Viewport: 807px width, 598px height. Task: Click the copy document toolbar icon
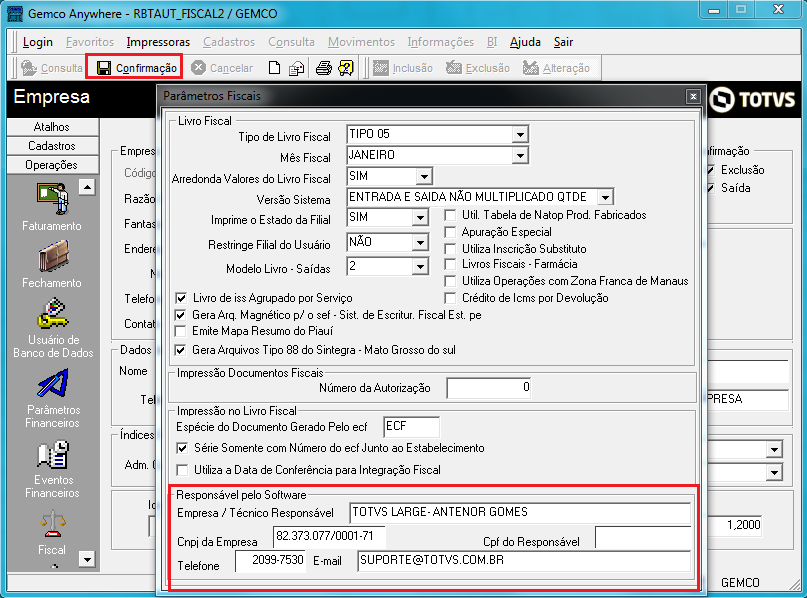pos(296,68)
